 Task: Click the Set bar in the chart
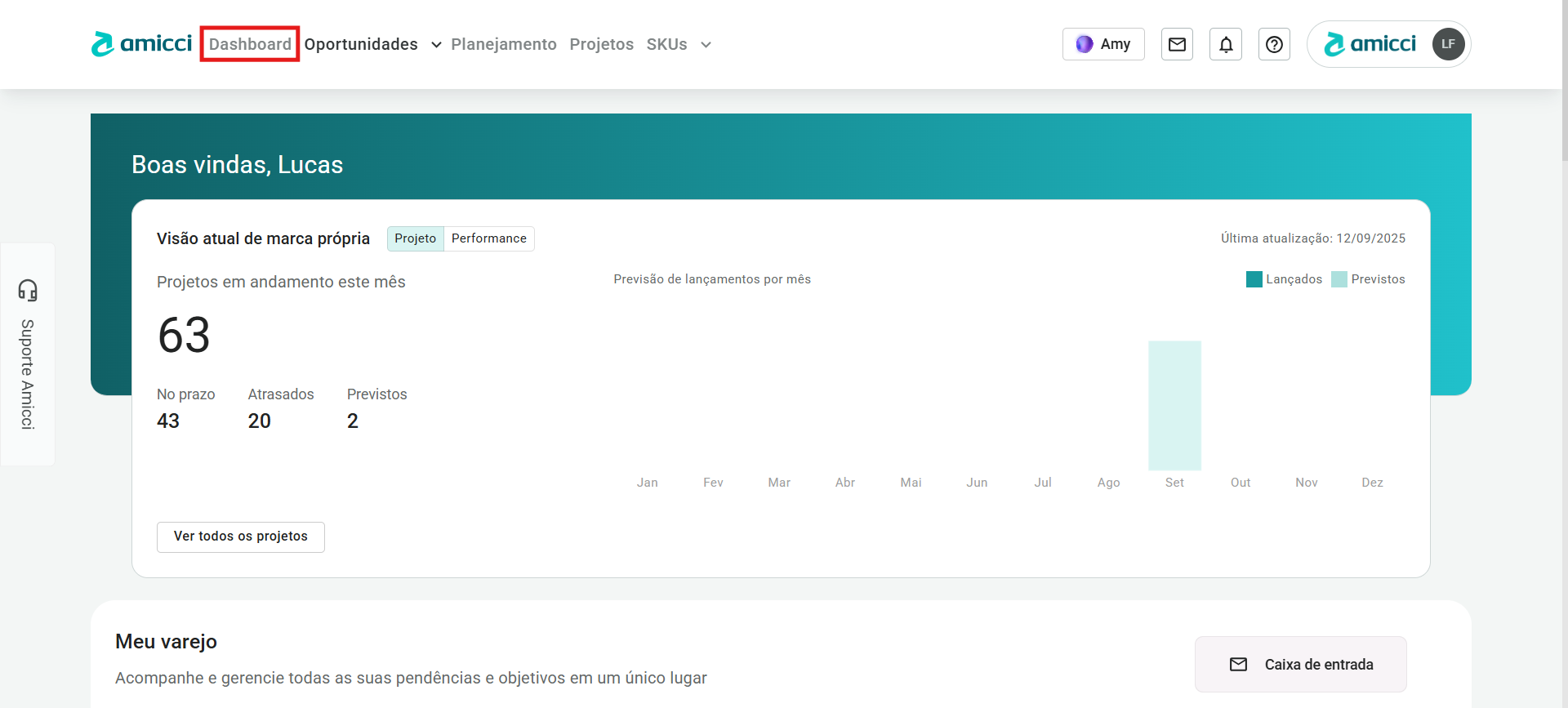click(x=1174, y=406)
